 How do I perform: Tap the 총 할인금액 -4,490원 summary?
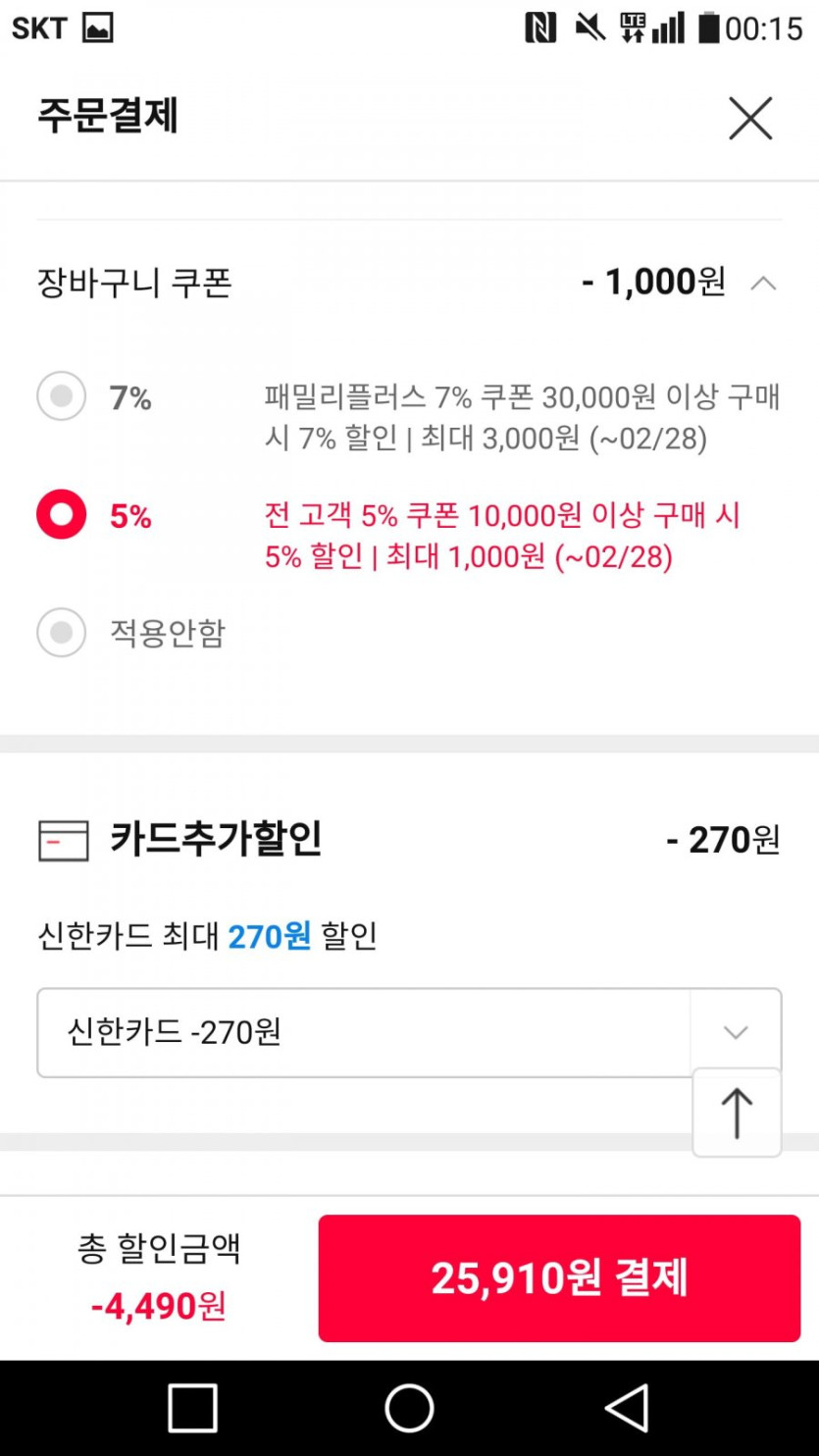coord(159,1276)
